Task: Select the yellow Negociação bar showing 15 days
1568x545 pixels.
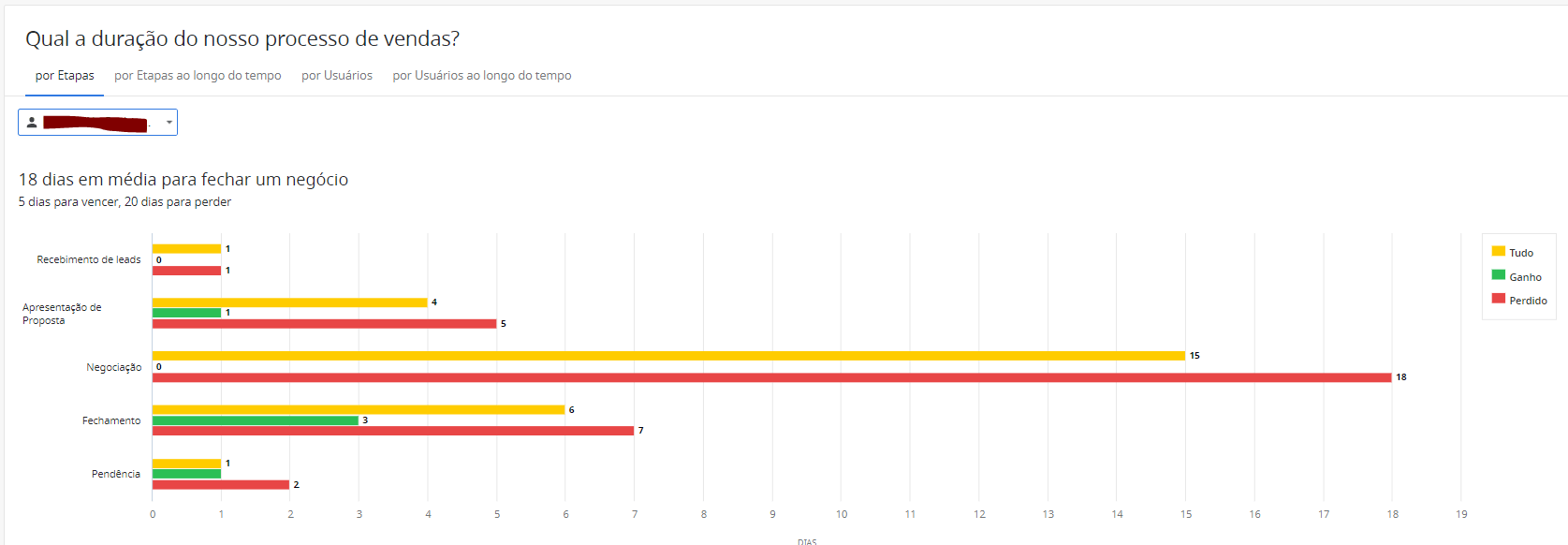Action: 668,356
